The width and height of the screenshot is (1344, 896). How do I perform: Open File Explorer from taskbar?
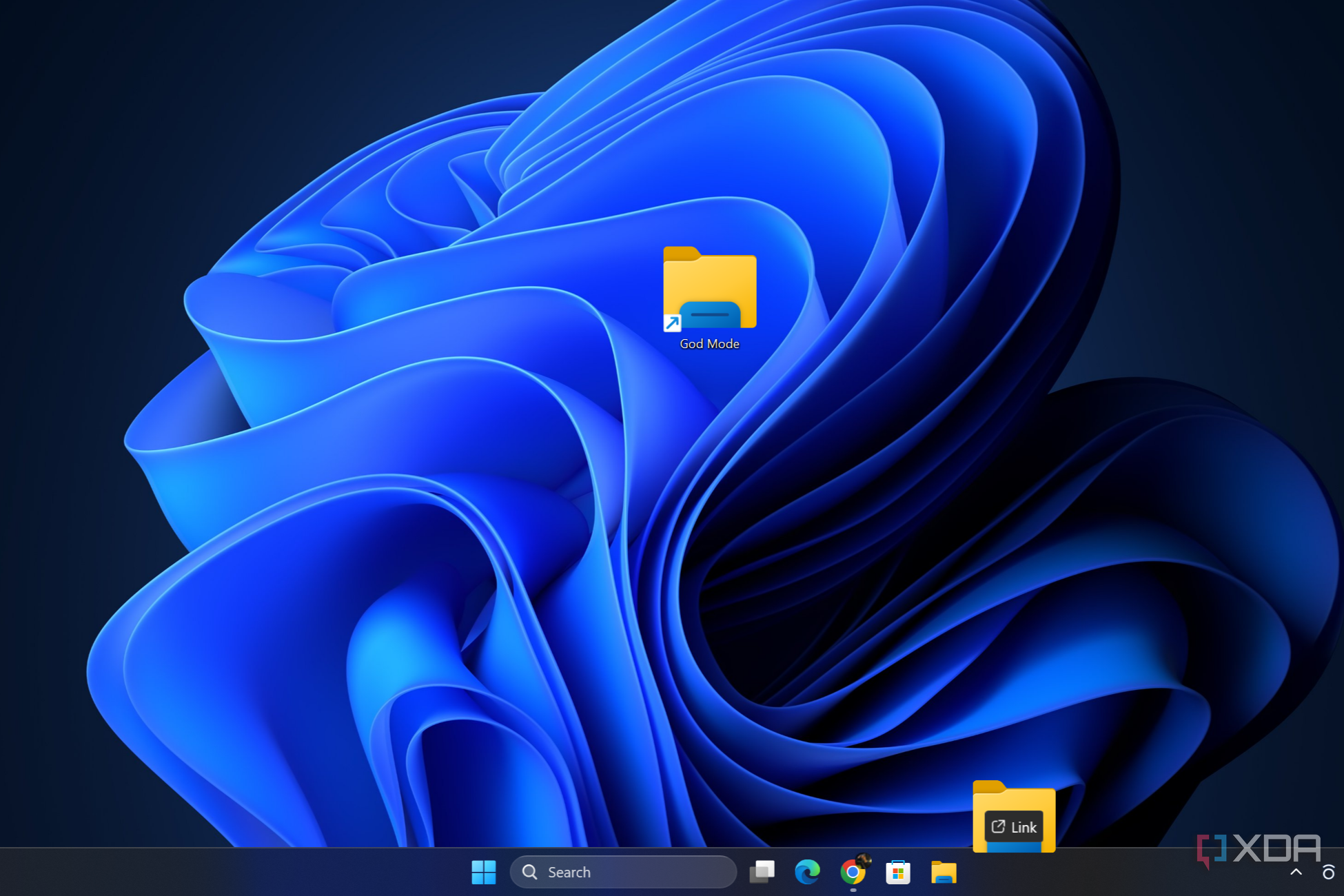(944, 872)
